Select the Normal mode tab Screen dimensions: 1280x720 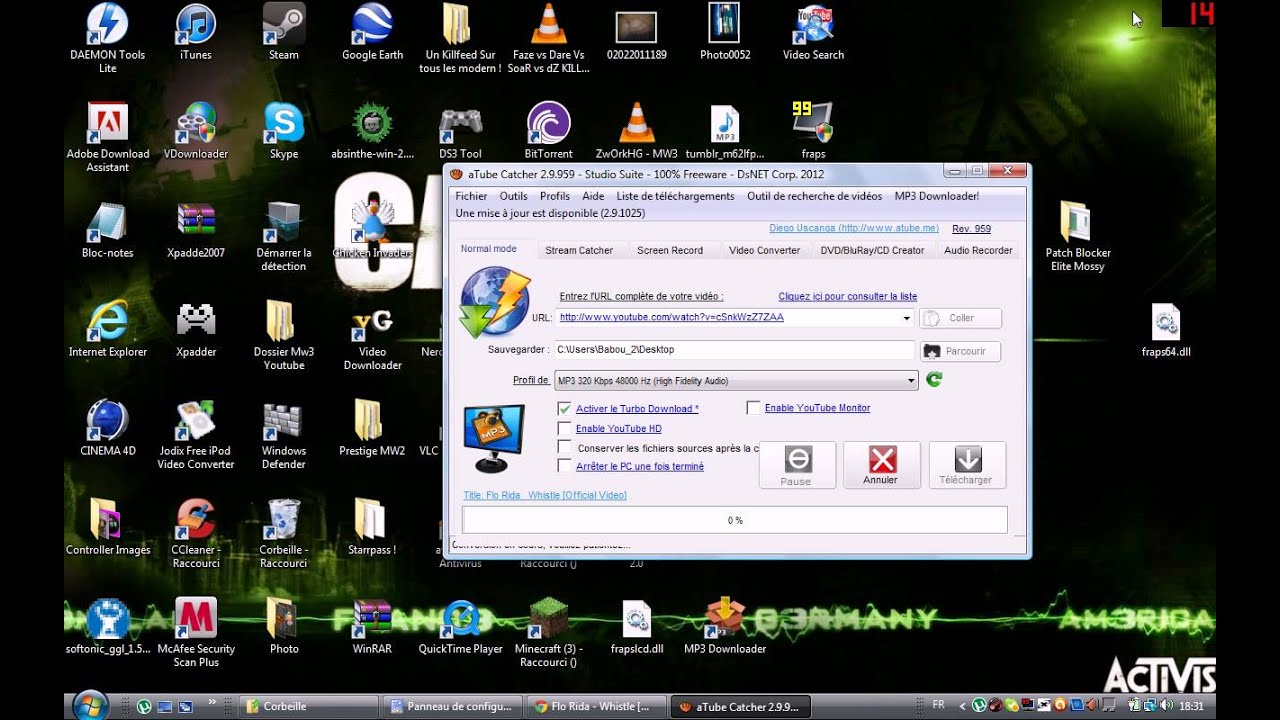[x=489, y=248]
